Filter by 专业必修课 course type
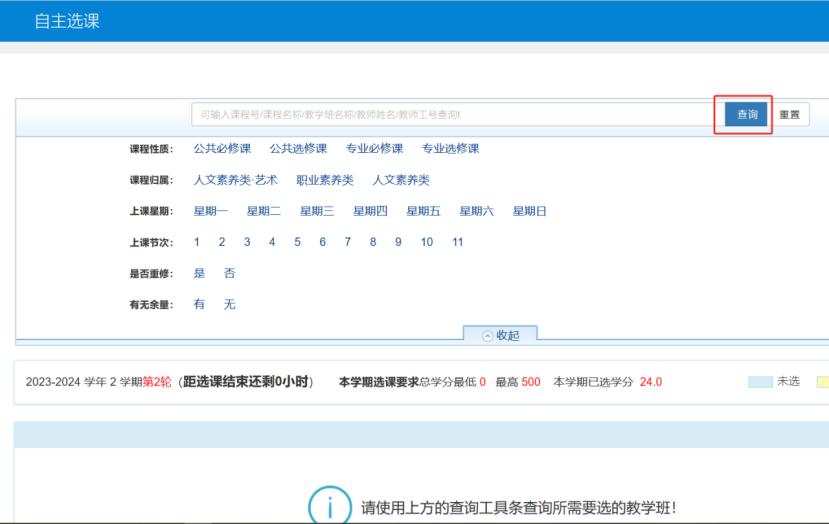Screen dimensions: 829x524 [374, 149]
